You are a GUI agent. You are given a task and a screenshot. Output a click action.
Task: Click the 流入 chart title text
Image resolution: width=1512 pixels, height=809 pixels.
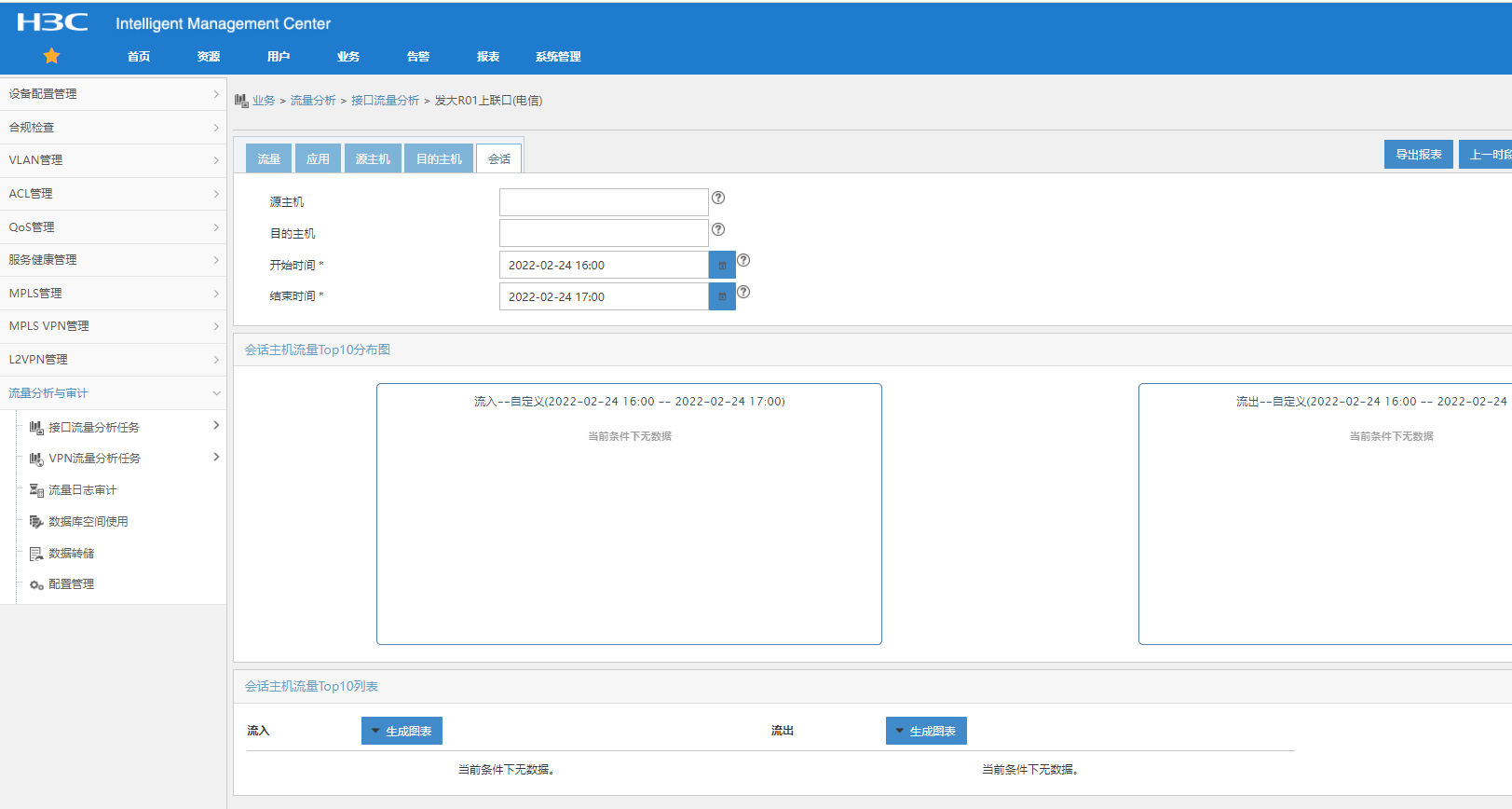630,402
